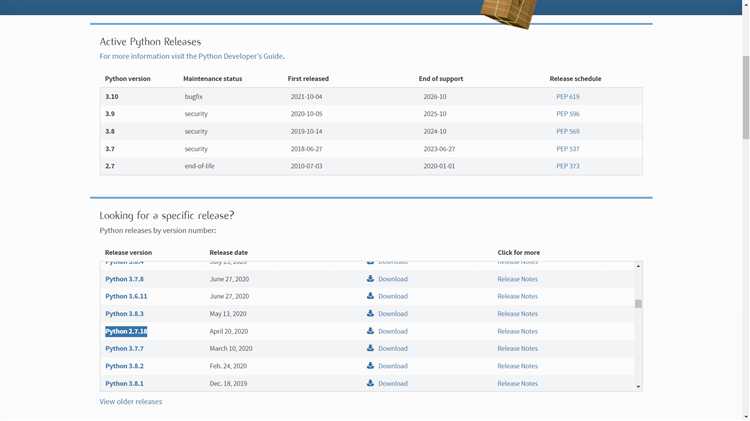Click the 3.10 version cell
This screenshot has height=421, width=750.
click(x=112, y=97)
